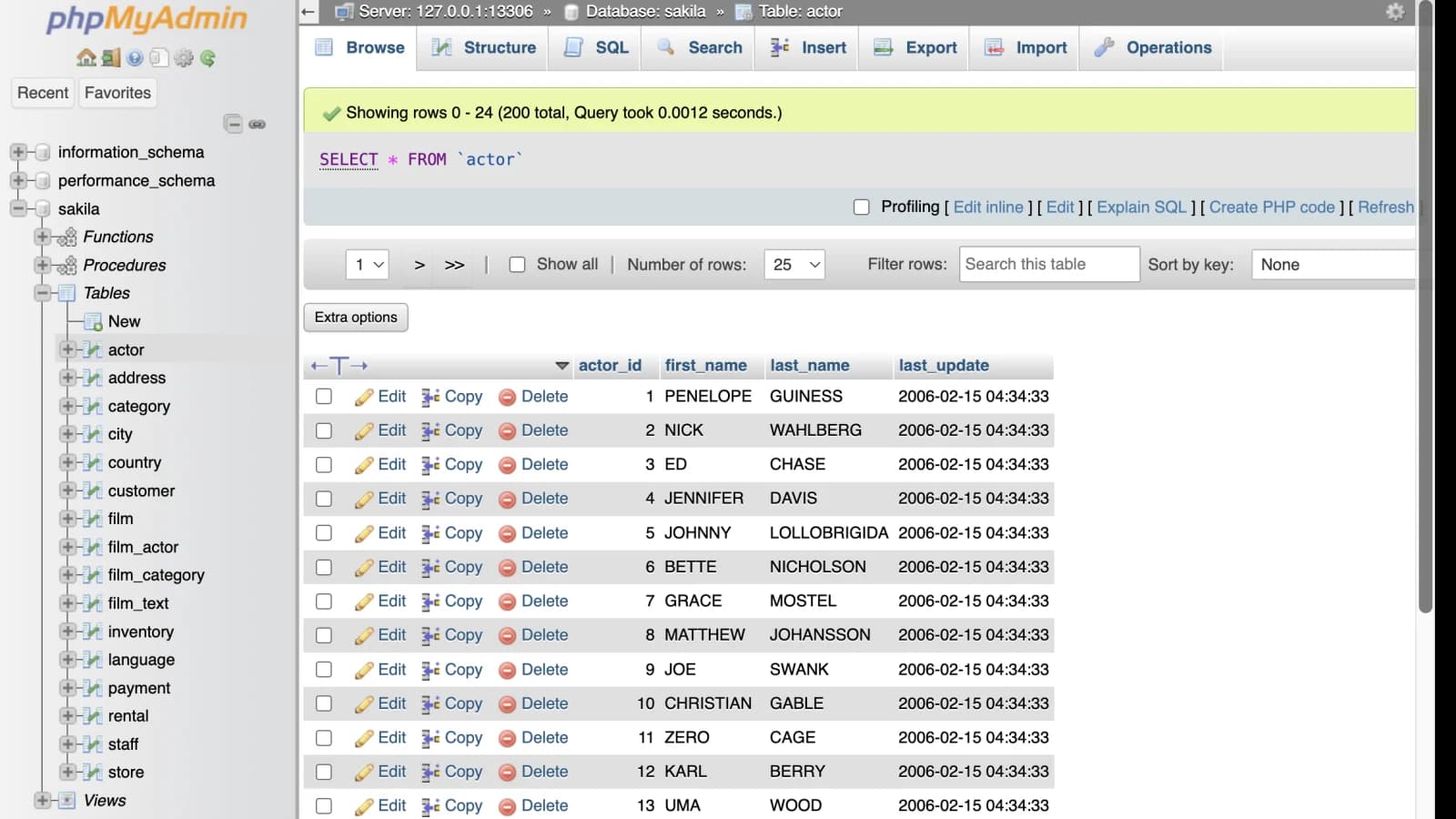The image size is (1456, 819).
Task: Click the table icon next to actor
Action: (92, 349)
